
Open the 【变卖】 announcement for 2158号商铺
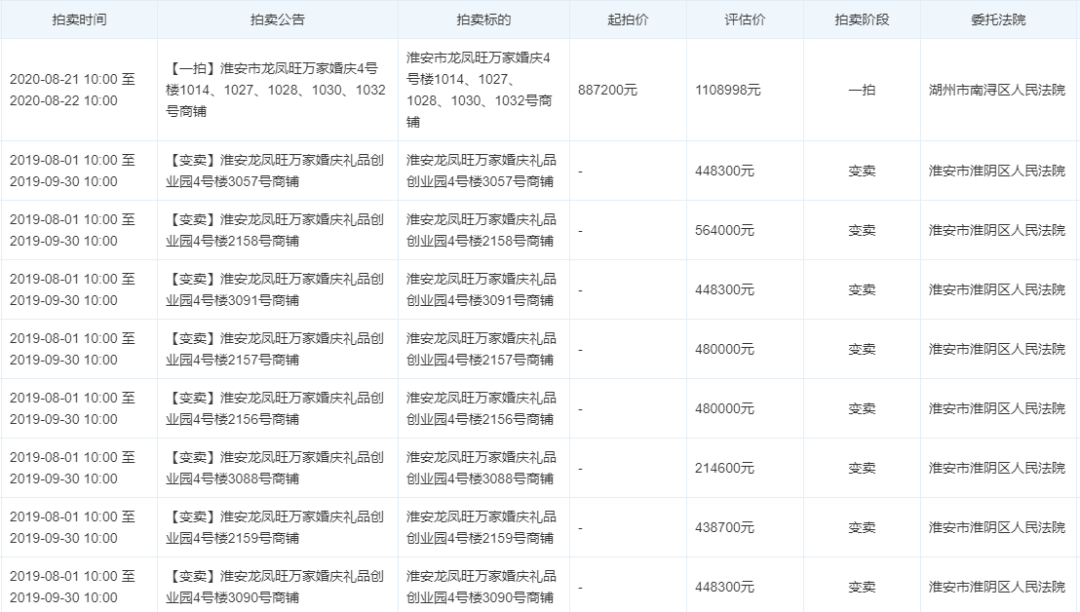pos(274,230)
